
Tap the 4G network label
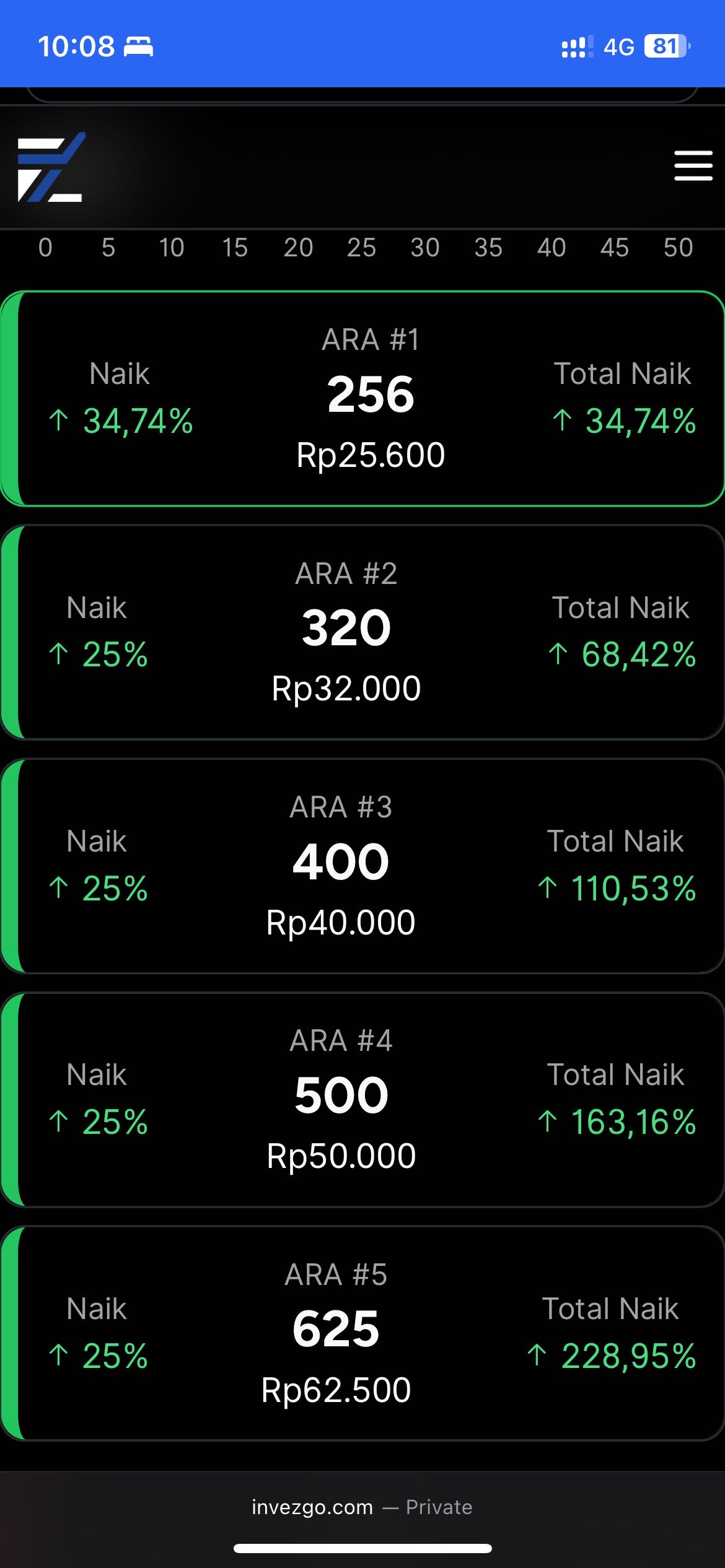pos(619,47)
